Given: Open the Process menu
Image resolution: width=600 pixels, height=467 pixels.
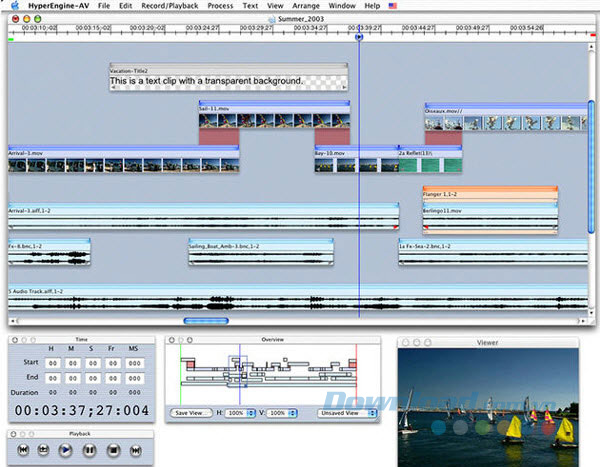Looking at the screenshot, I should 220,6.
